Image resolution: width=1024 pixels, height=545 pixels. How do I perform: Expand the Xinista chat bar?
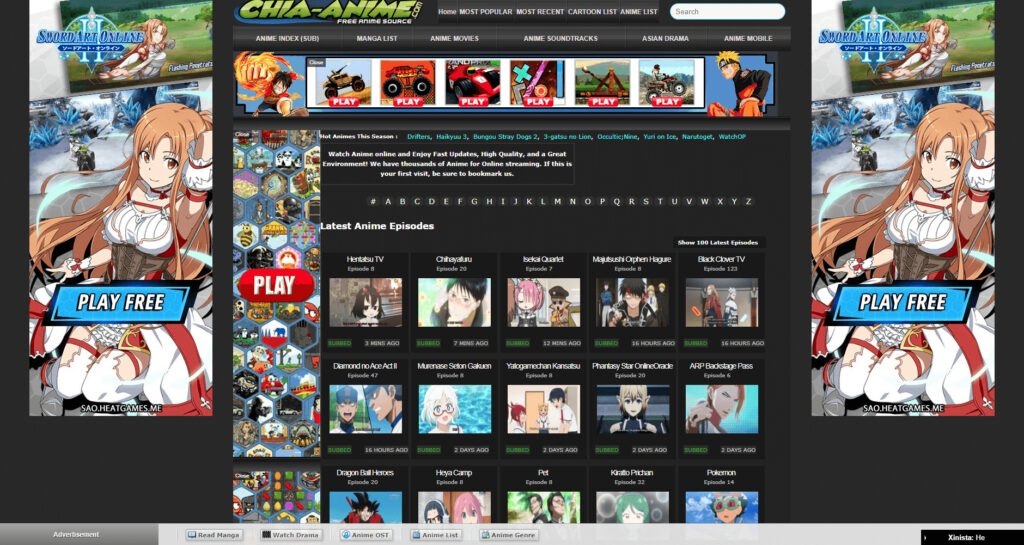click(972, 537)
